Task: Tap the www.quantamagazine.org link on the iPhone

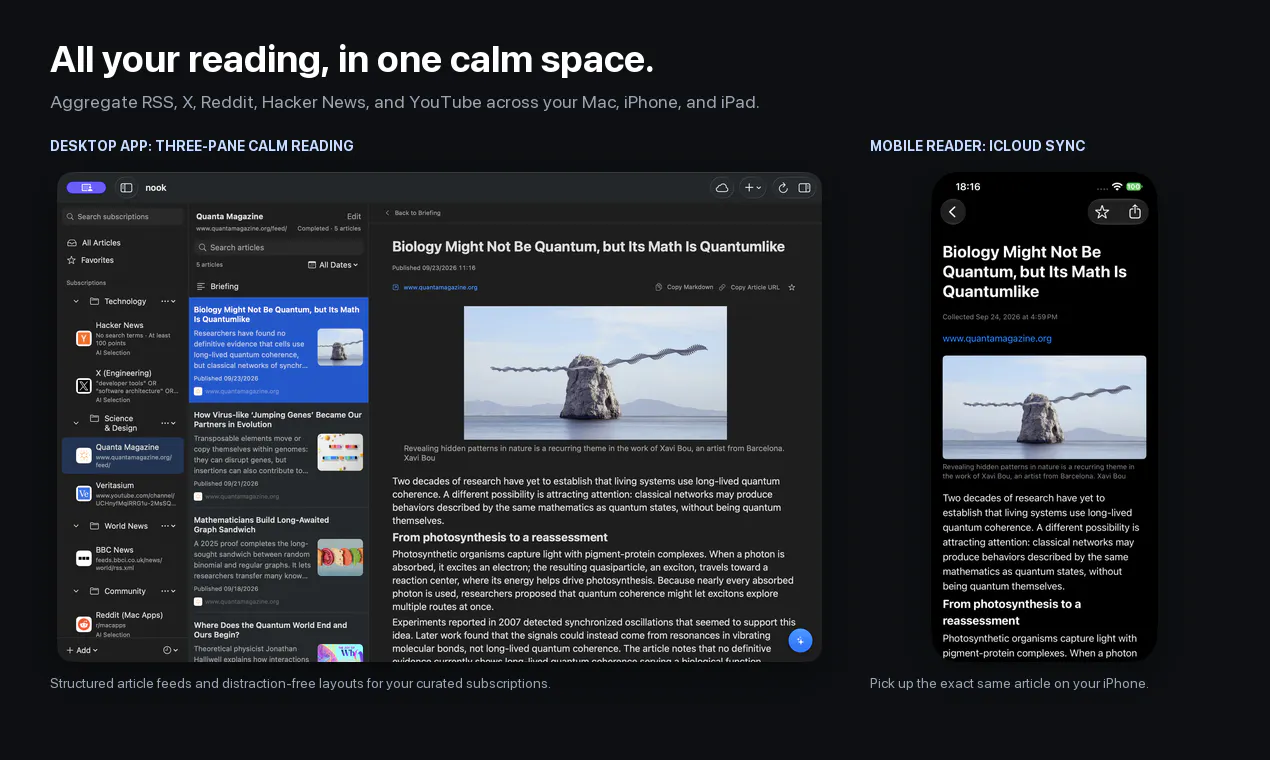Action: 997,339
